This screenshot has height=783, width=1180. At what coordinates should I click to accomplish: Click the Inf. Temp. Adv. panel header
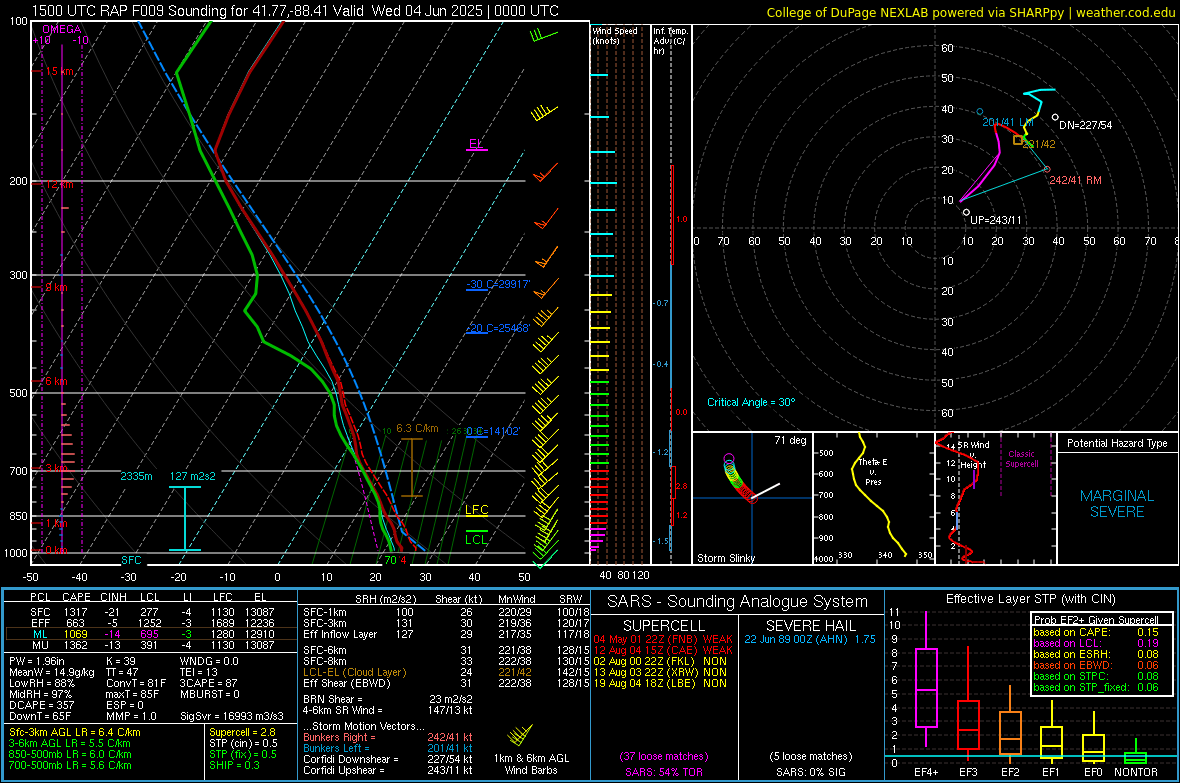coord(670,41)
